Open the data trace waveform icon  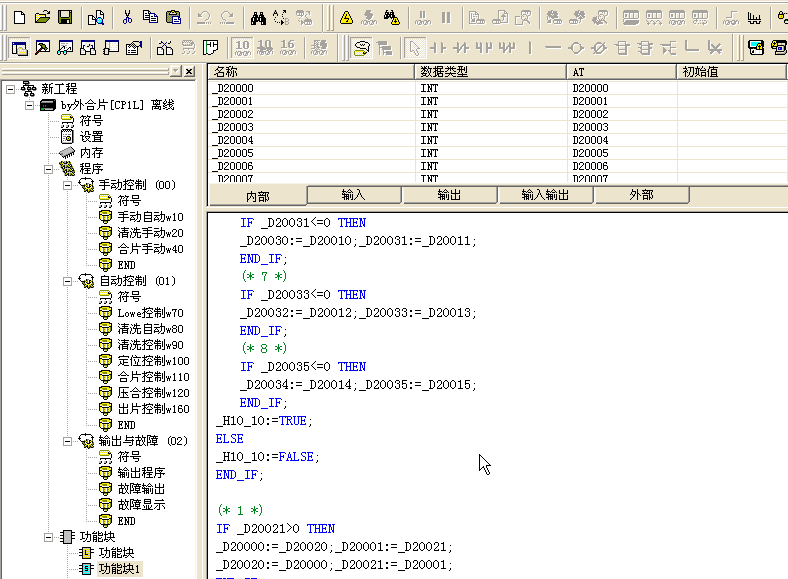(x=754, y=19)
